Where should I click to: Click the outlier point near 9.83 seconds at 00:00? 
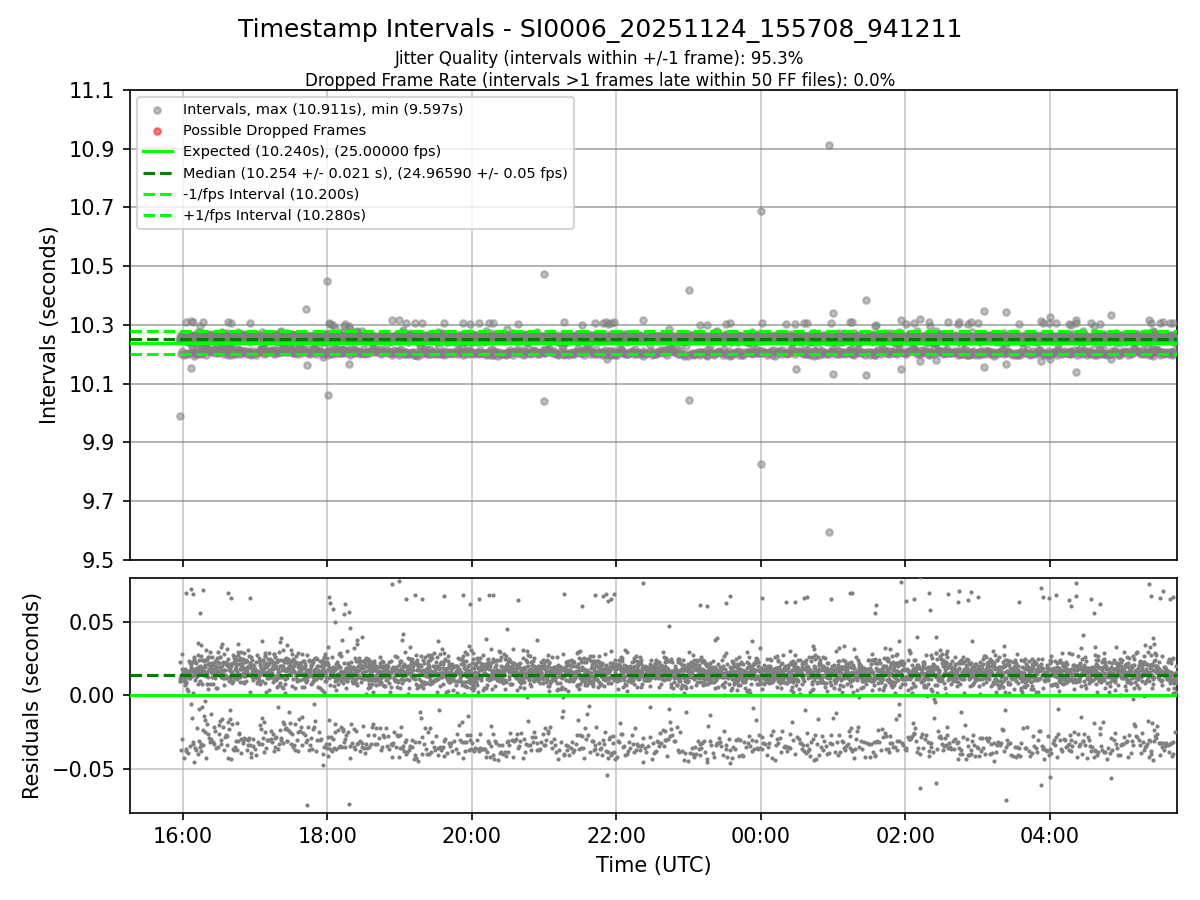[761, 464]
